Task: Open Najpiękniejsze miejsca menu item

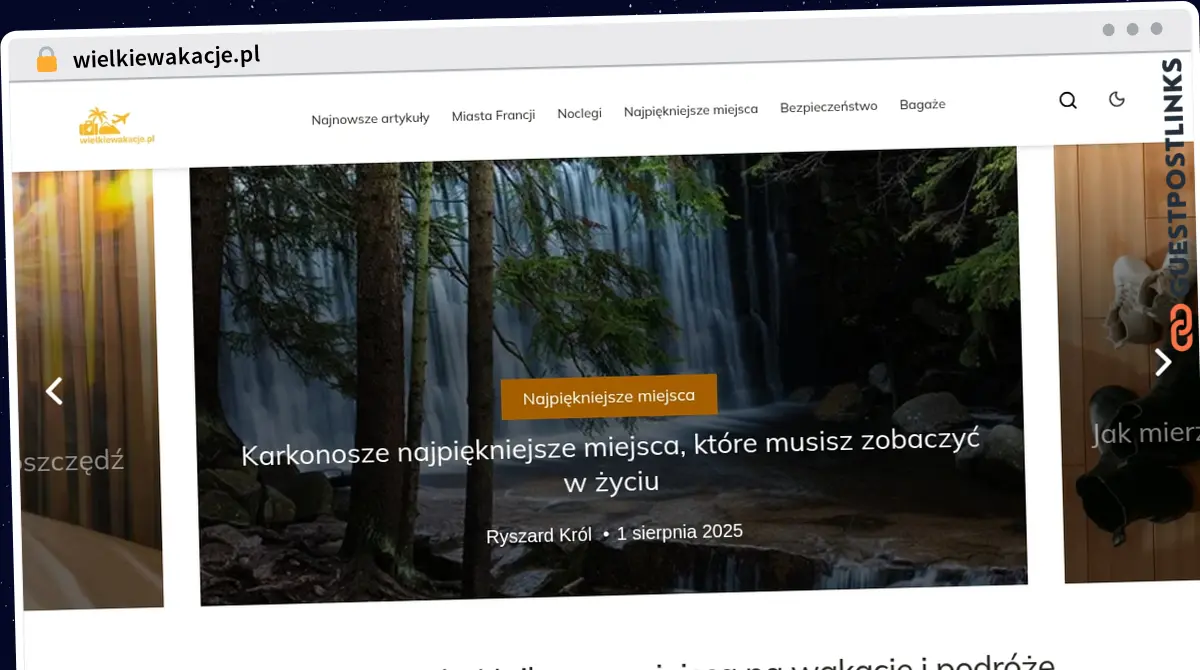Action: coord(691,110)
